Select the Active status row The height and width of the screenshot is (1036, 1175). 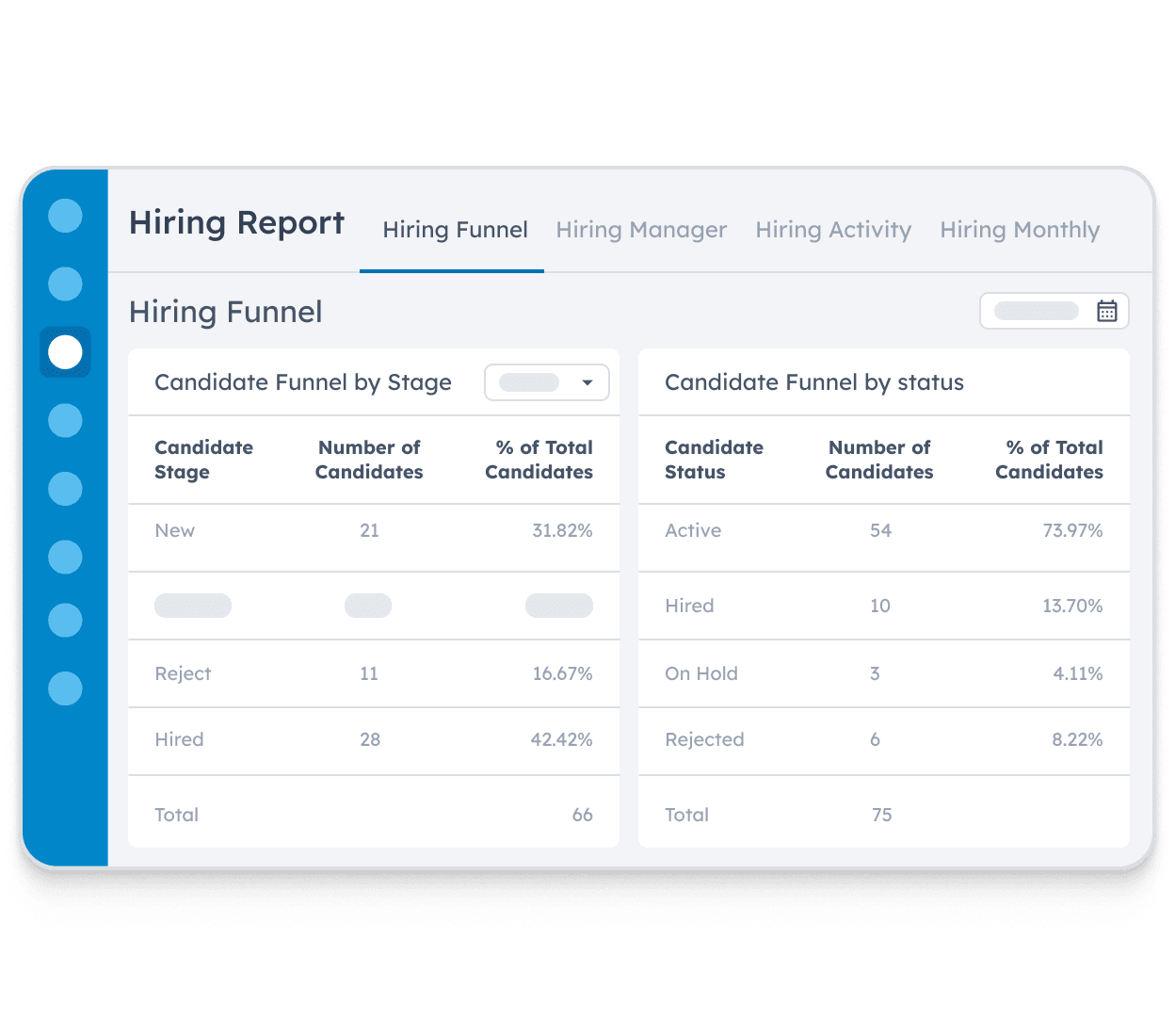[x=883, y=531]
